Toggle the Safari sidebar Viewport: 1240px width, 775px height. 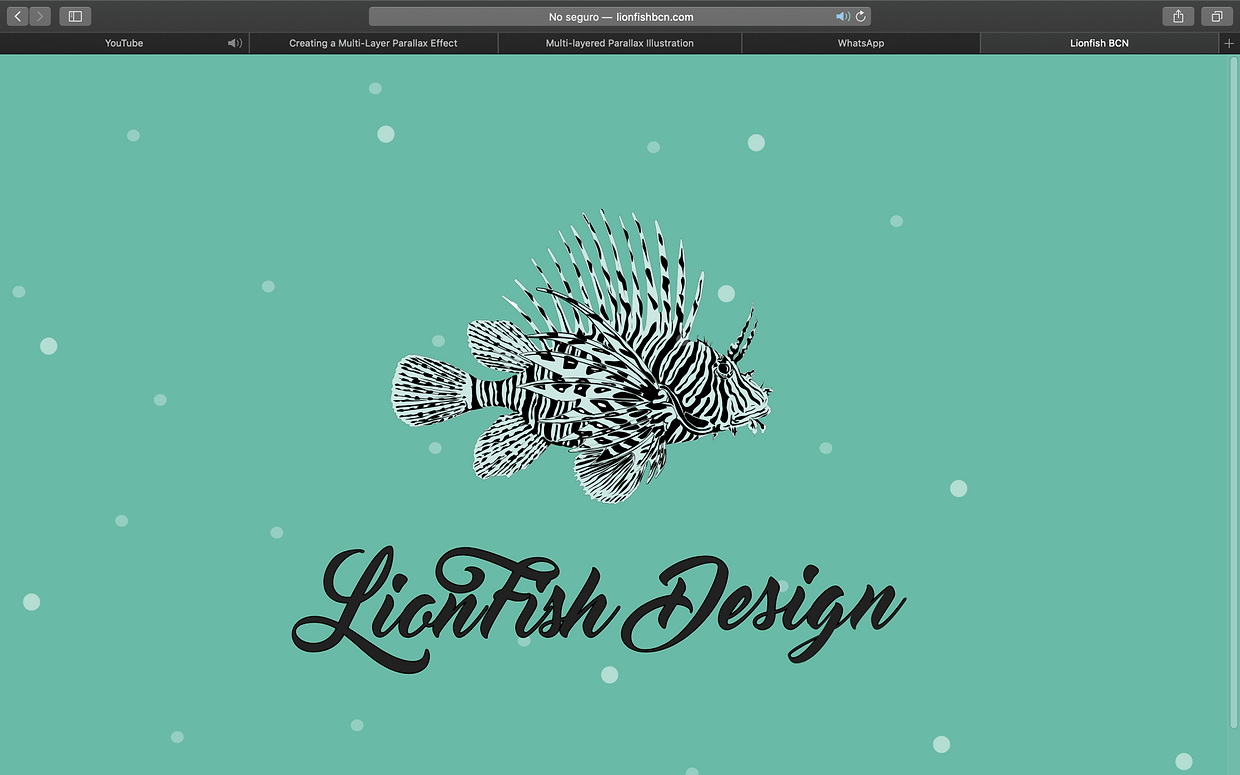click(75, 16)
